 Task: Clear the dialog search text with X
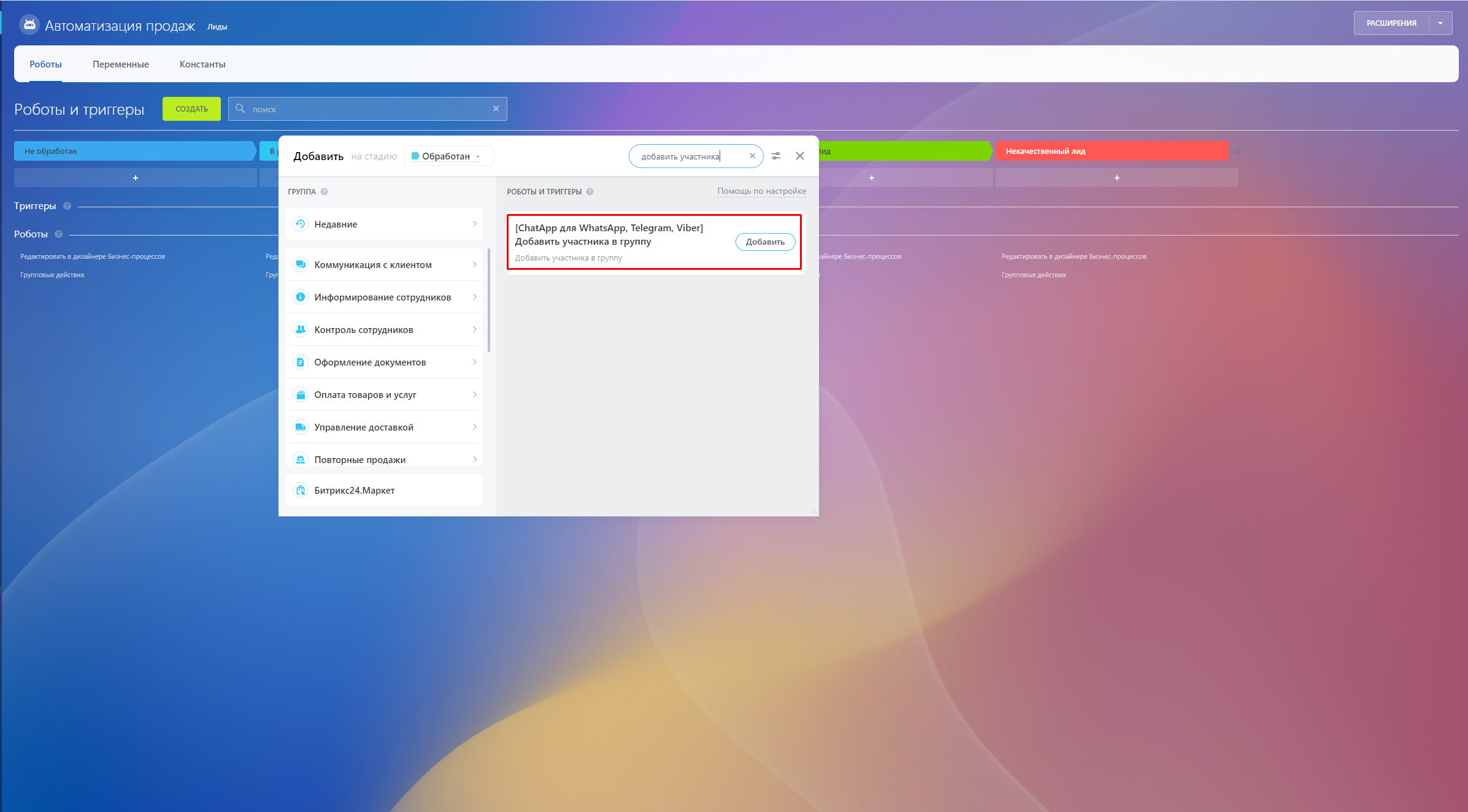coord(752,156)
